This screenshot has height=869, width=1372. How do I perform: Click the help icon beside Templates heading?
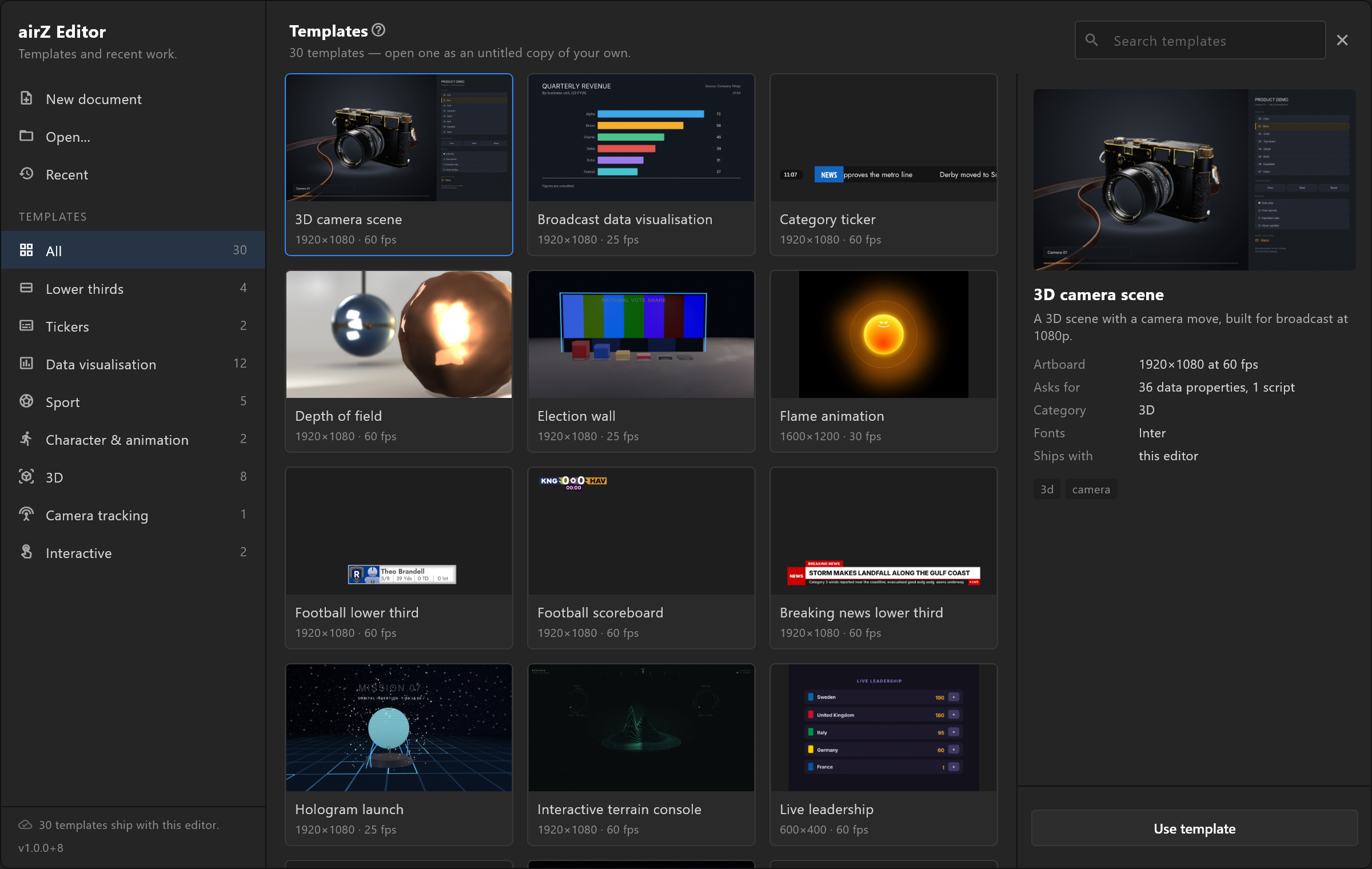tap(378, 30)
